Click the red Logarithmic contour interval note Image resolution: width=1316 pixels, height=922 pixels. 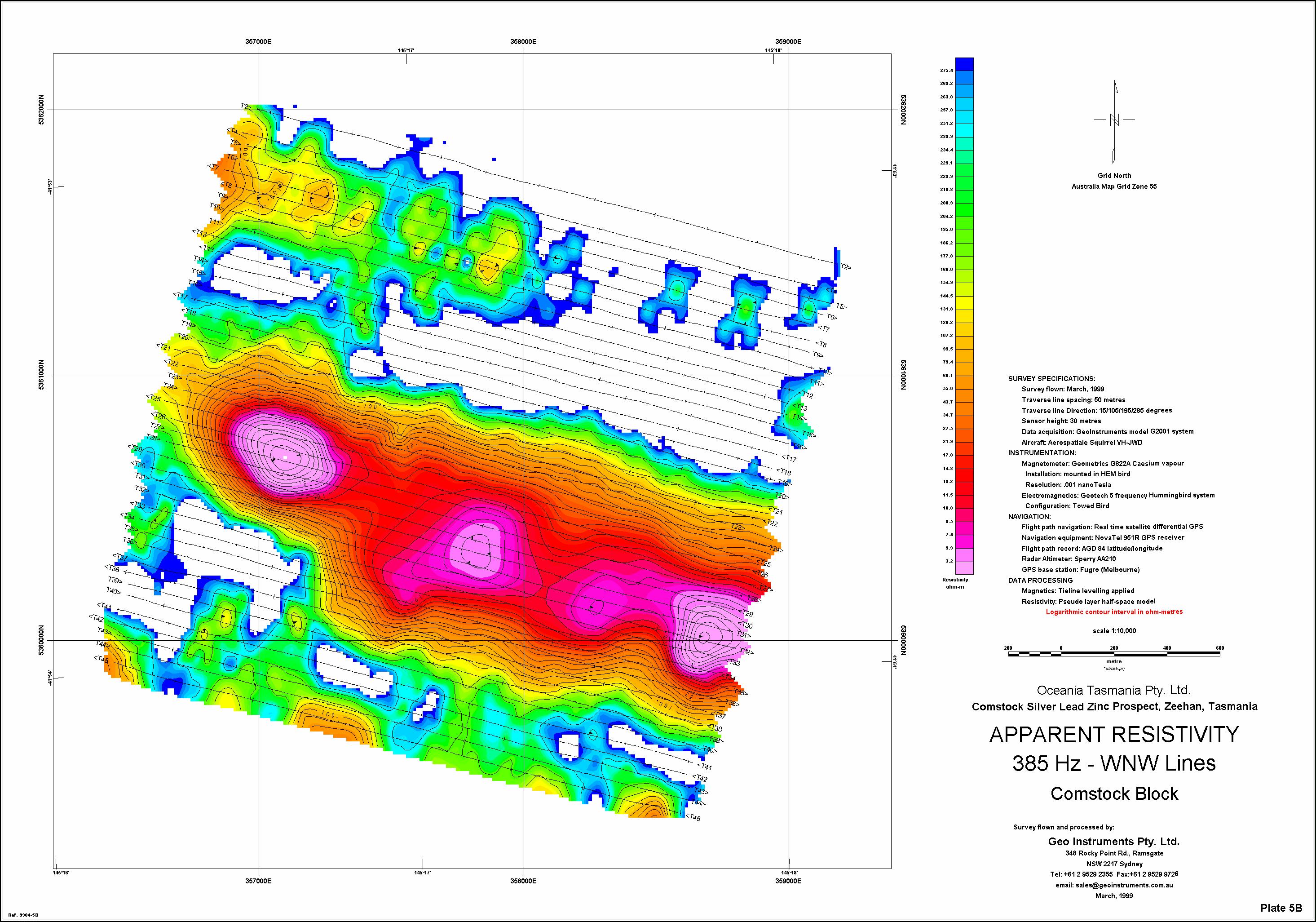point(1114,612)
